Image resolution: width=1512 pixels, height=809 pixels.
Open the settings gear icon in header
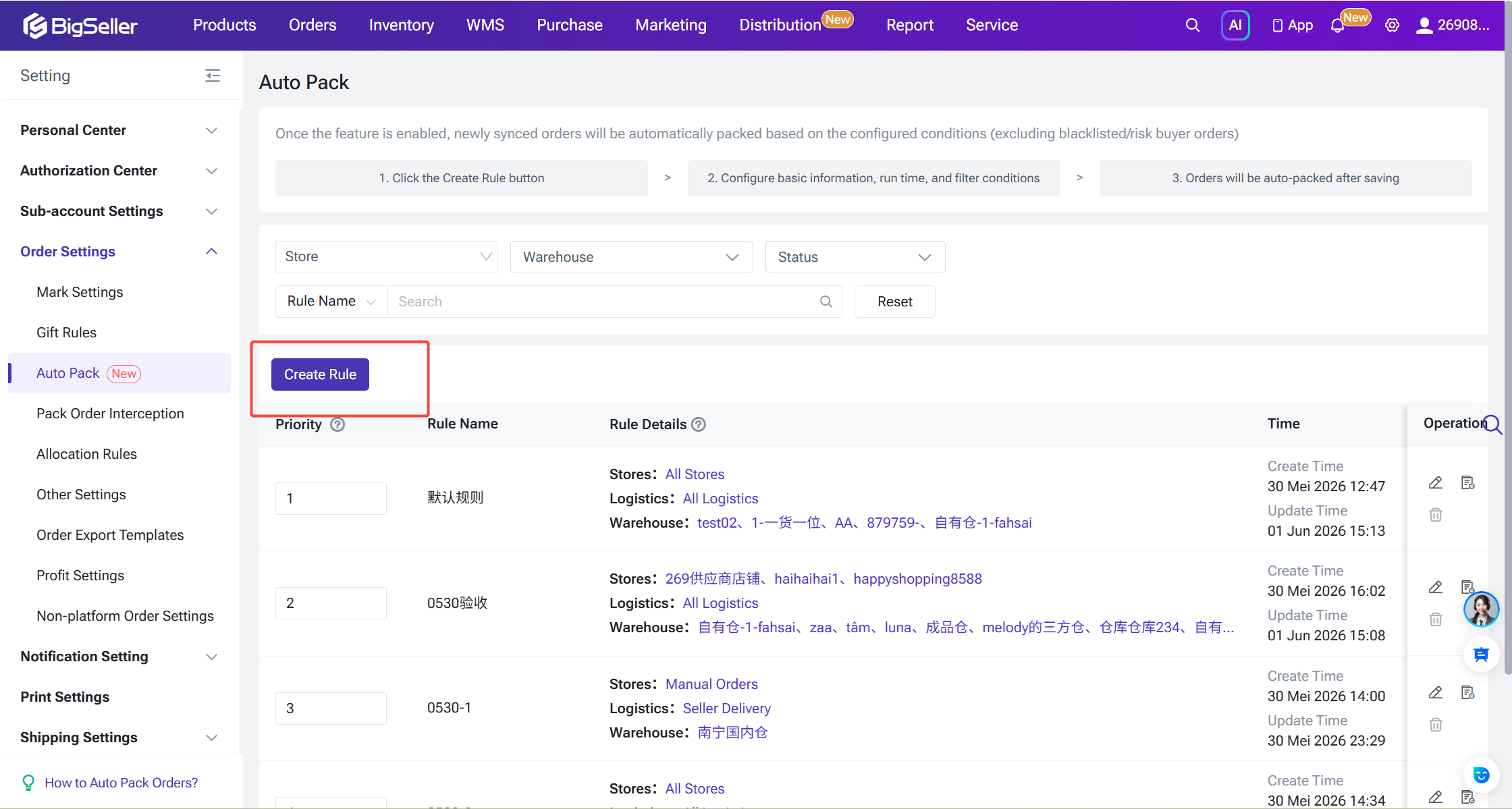[1392, 25]
